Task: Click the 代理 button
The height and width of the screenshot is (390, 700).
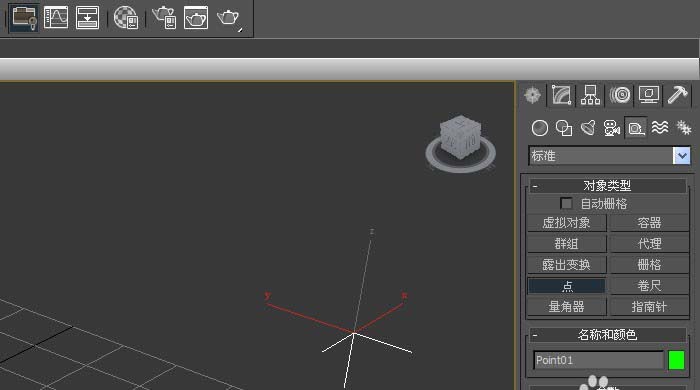Action: coord(649,244)
